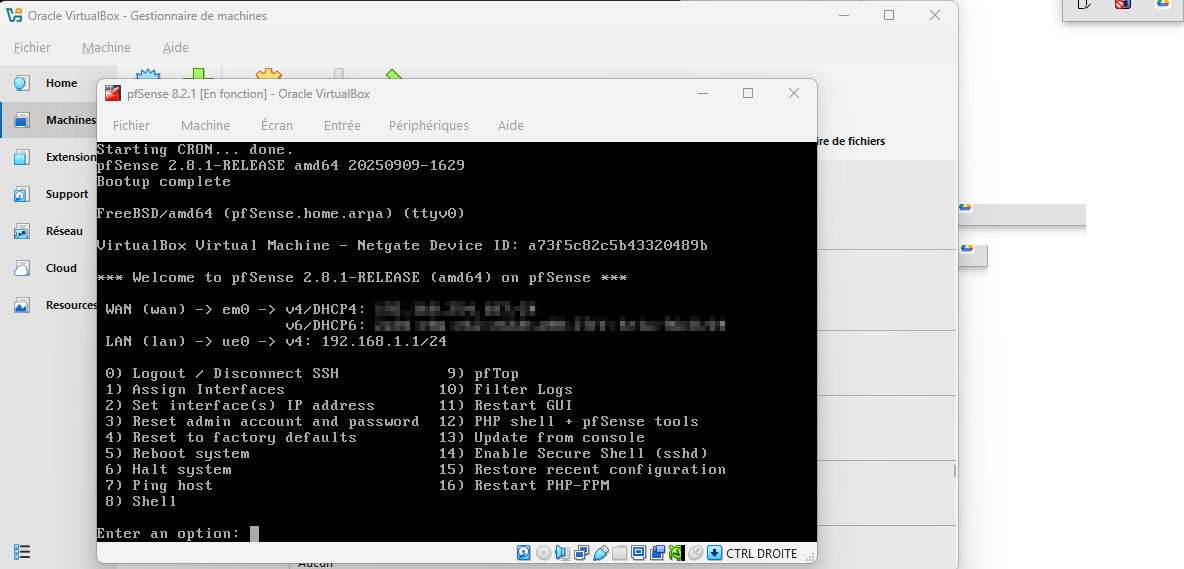Click the Google Drive icon in tray
The image size is (1184, 569).
tap(1163, 4)
